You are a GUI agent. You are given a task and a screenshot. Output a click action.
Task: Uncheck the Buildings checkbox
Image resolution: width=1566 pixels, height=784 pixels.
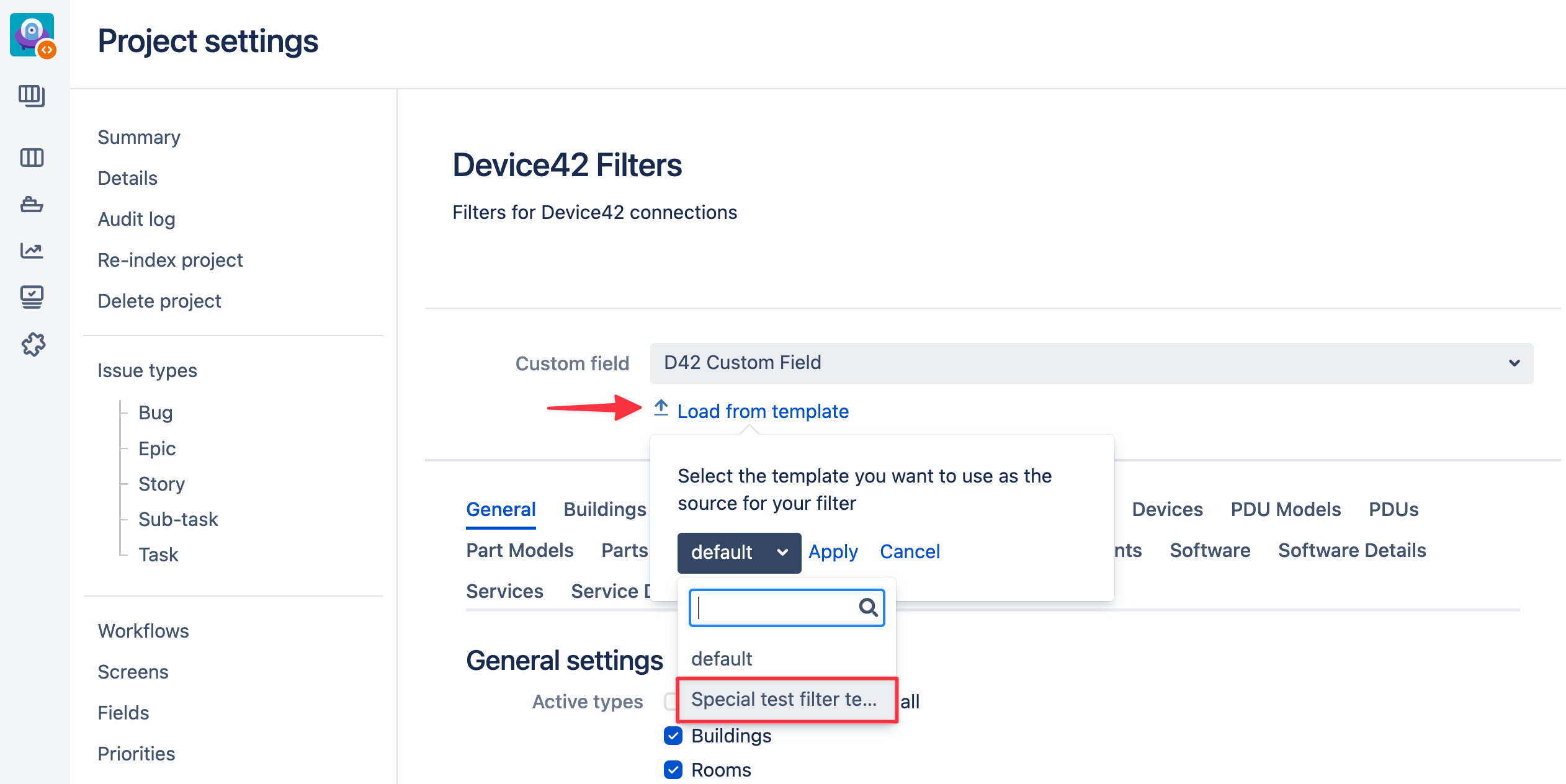point(673,736)
